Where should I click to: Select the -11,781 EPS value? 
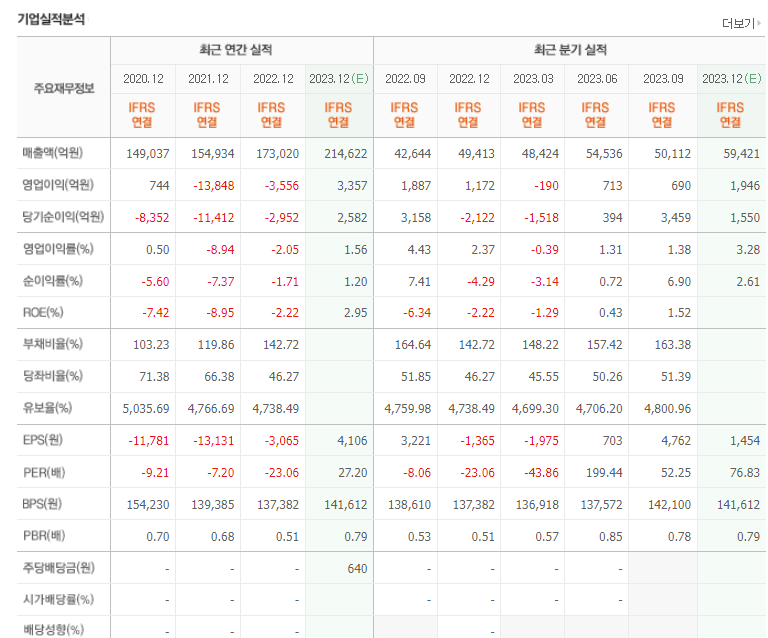click(148, 441)
